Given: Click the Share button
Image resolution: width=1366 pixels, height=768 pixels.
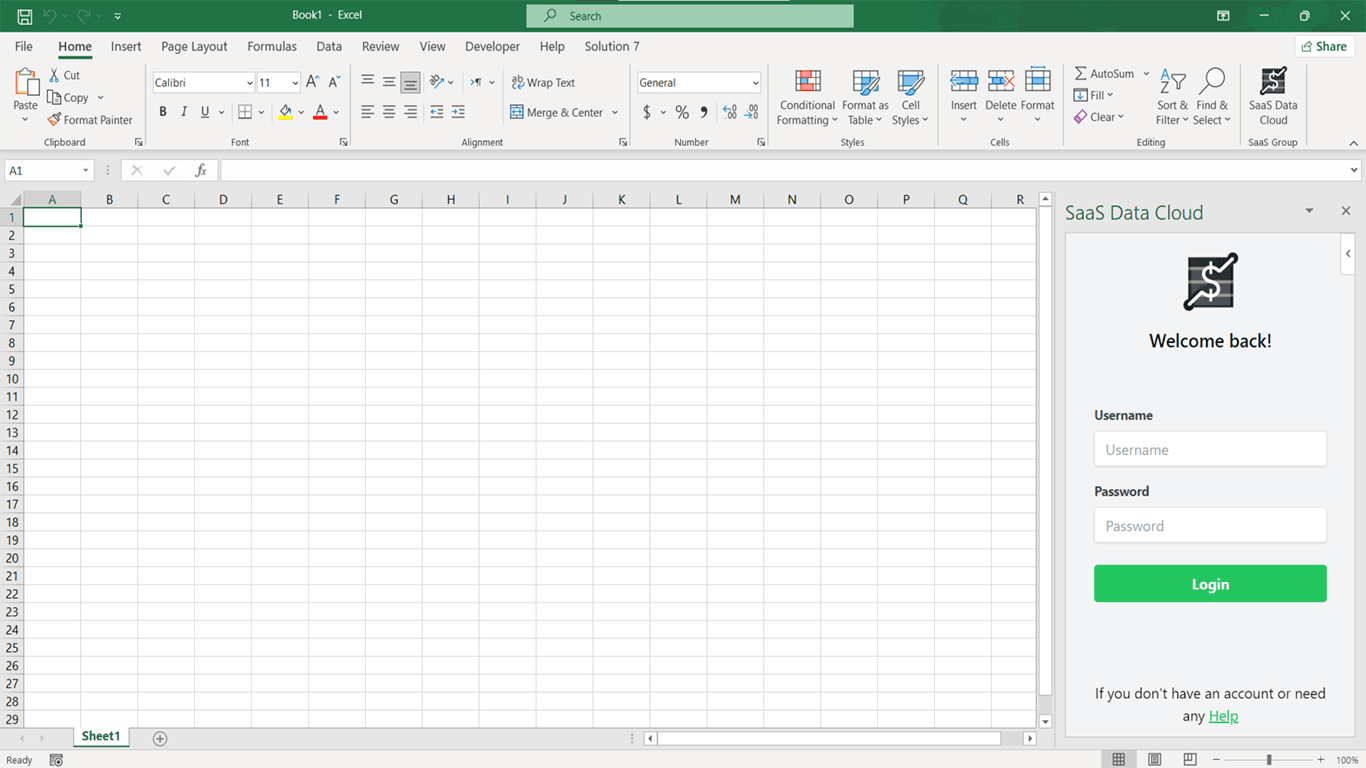Looking at the screenshot, I should (x=1324, y=46).
